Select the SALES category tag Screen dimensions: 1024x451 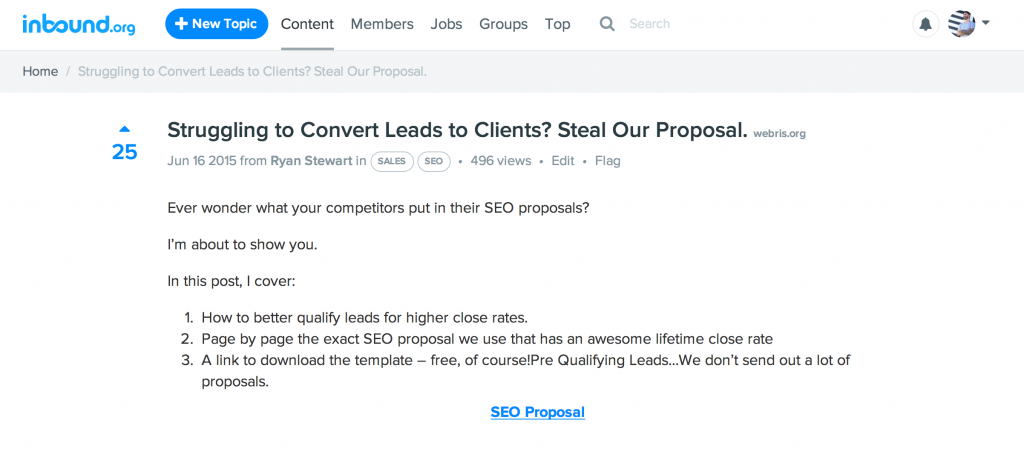point(391,161)
